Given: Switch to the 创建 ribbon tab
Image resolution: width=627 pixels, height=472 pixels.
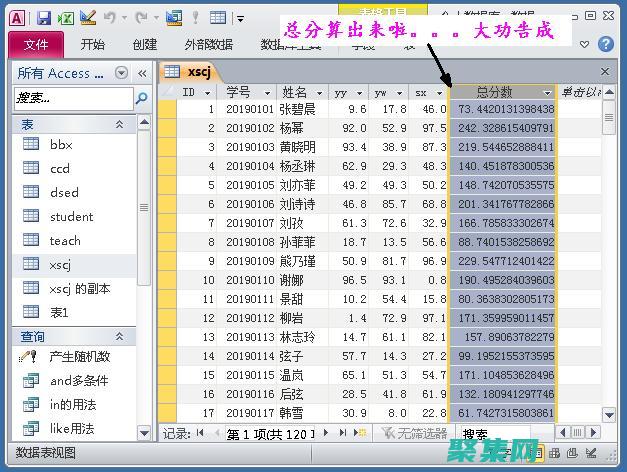Looking at the screenshot, I should 145,45.
